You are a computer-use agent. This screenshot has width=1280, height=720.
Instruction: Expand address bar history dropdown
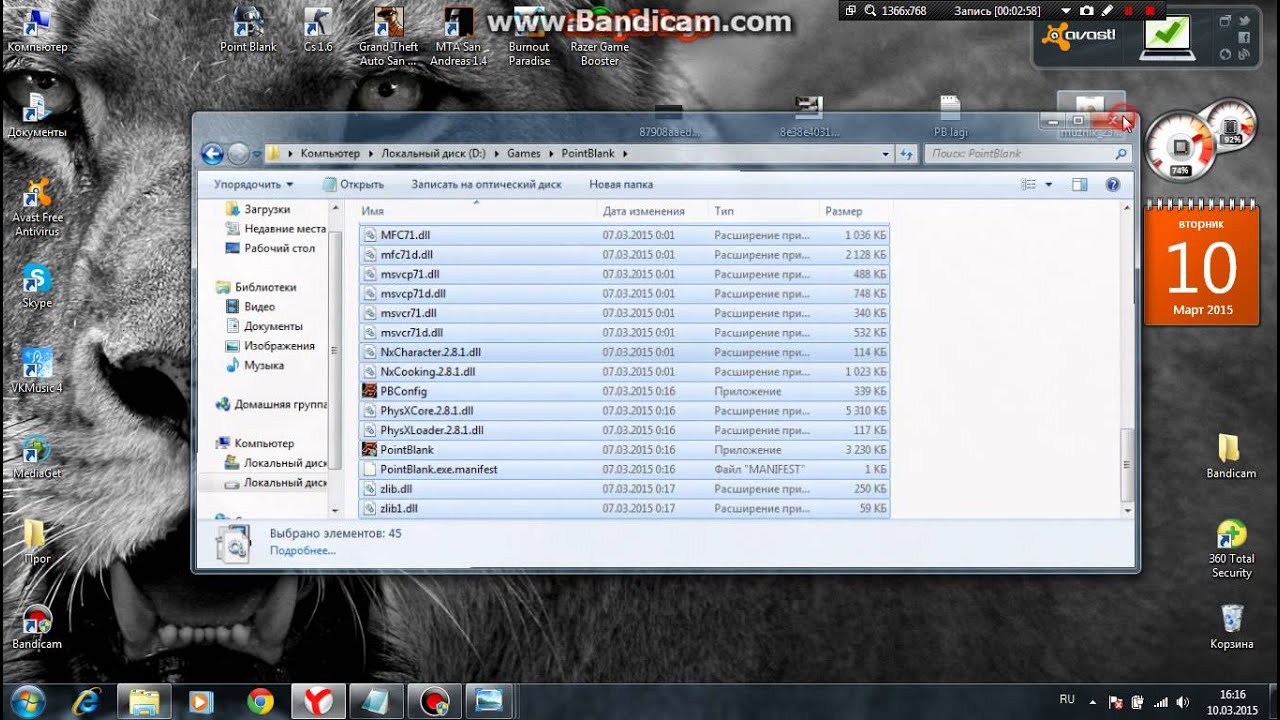point(886,154)
